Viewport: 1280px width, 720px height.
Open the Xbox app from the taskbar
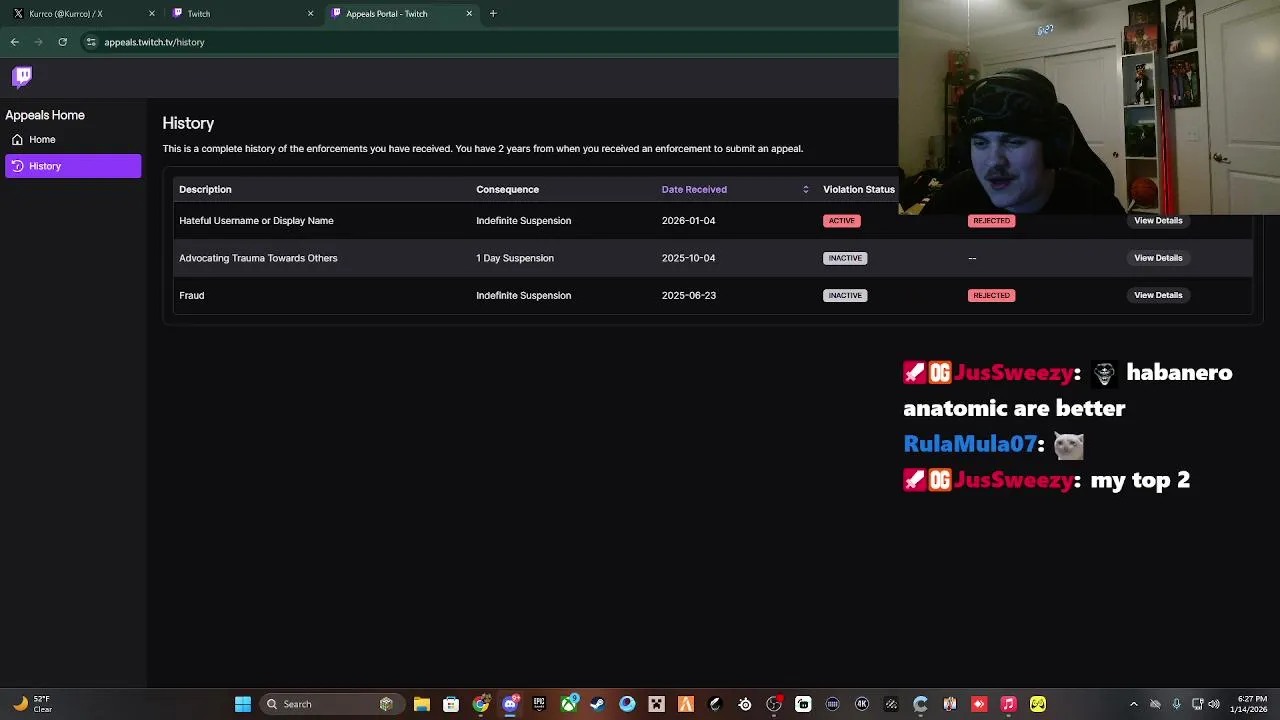(x=568, y=704)
